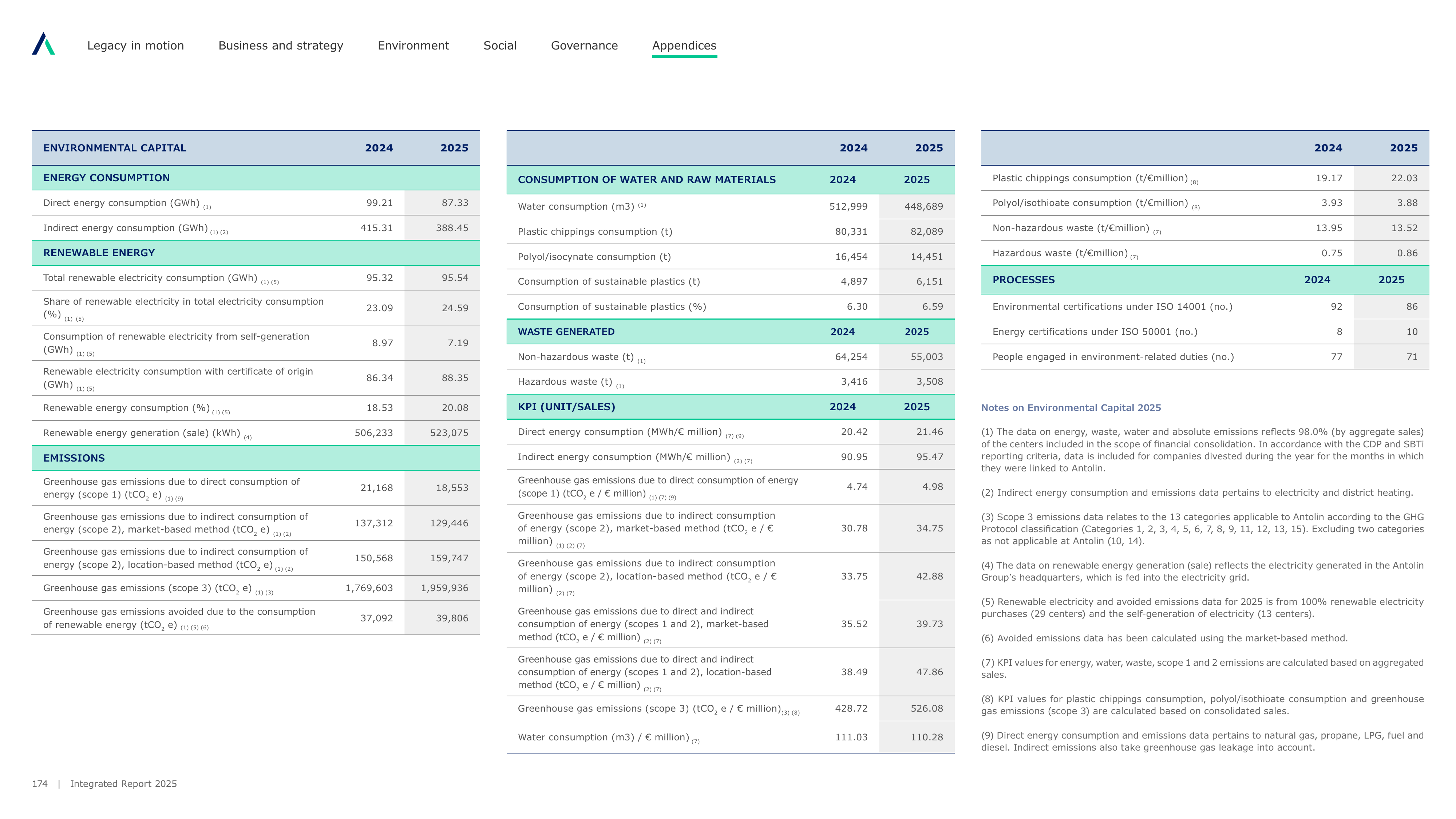Screen dimensions: 1456x819
Task: Open the Business and strategy tab
Action: tap(281, 46)
